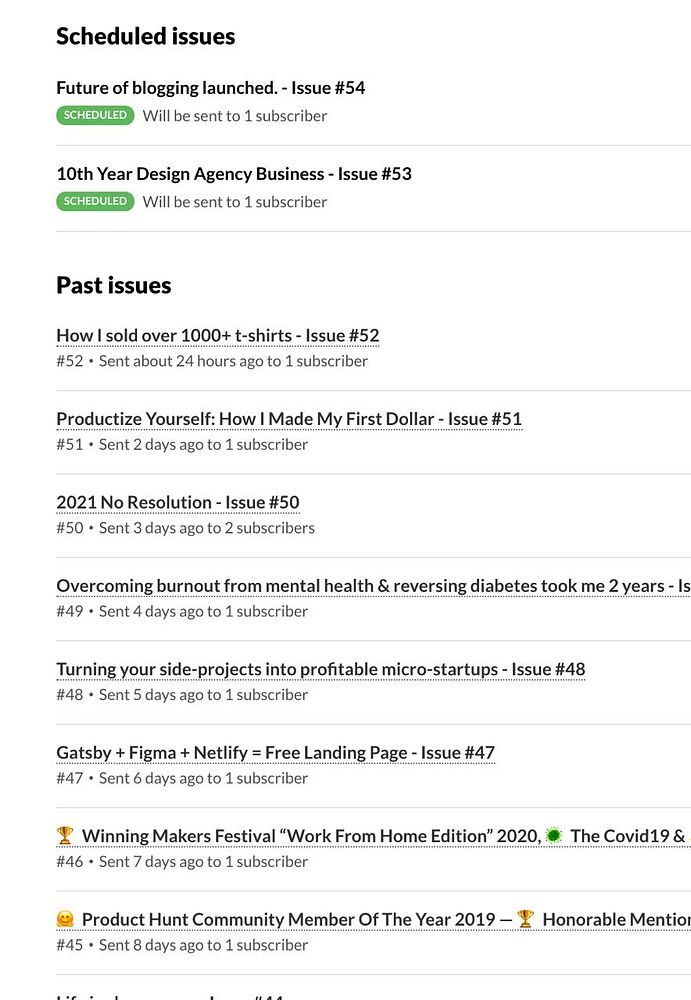This screenshot has height=1000, width=691.
Task: Open 'Gatsby + Figma + Netlify' Issue #47
Action: [276, 753]
